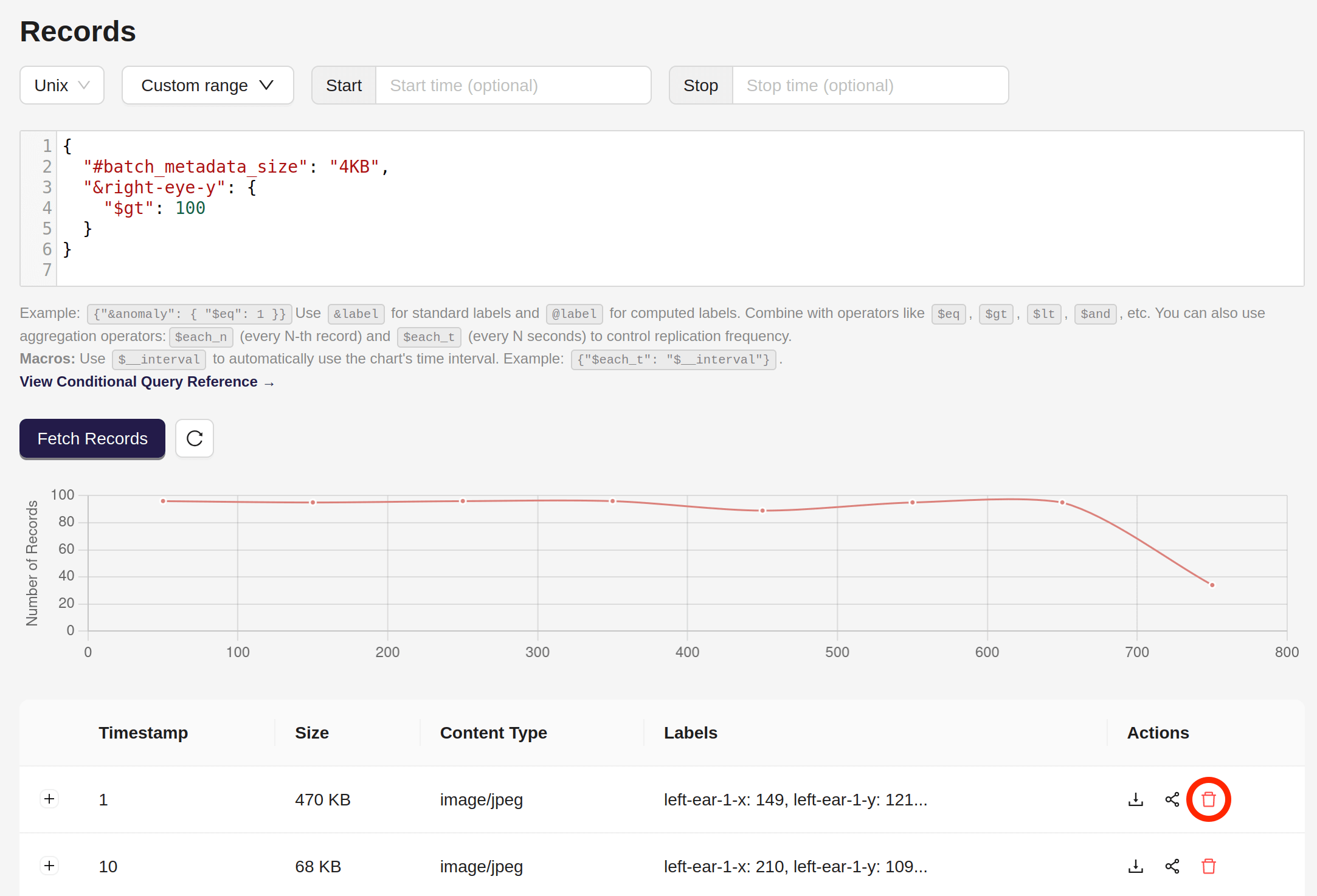Download the record with timestamp 10
The image size is (1317, 896).
1135,866
